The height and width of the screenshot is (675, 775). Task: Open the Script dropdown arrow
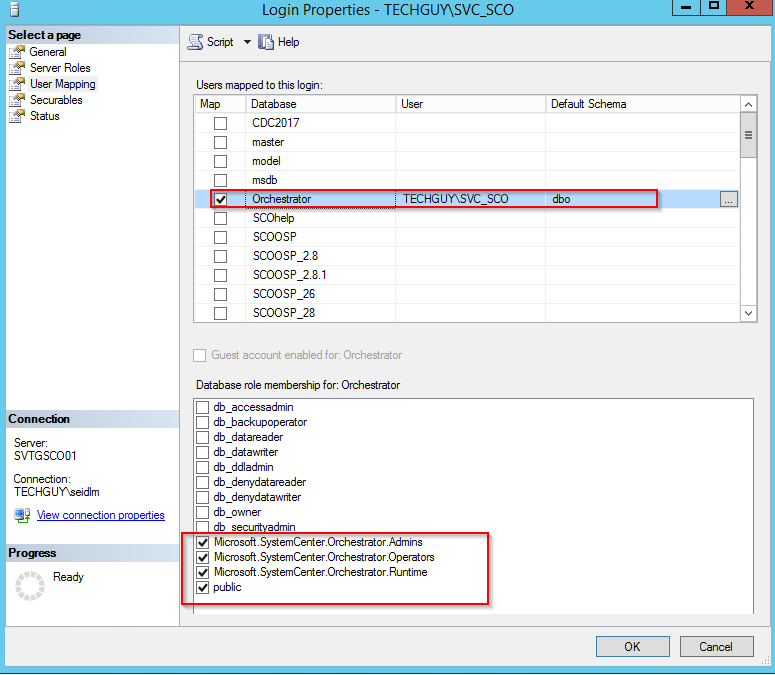[x=247, y=42]
